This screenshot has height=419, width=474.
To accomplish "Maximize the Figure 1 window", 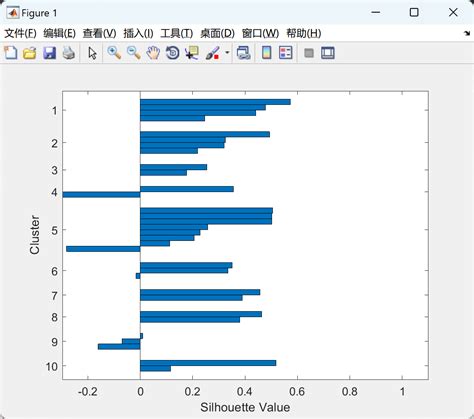I will [x=414, y=13].
